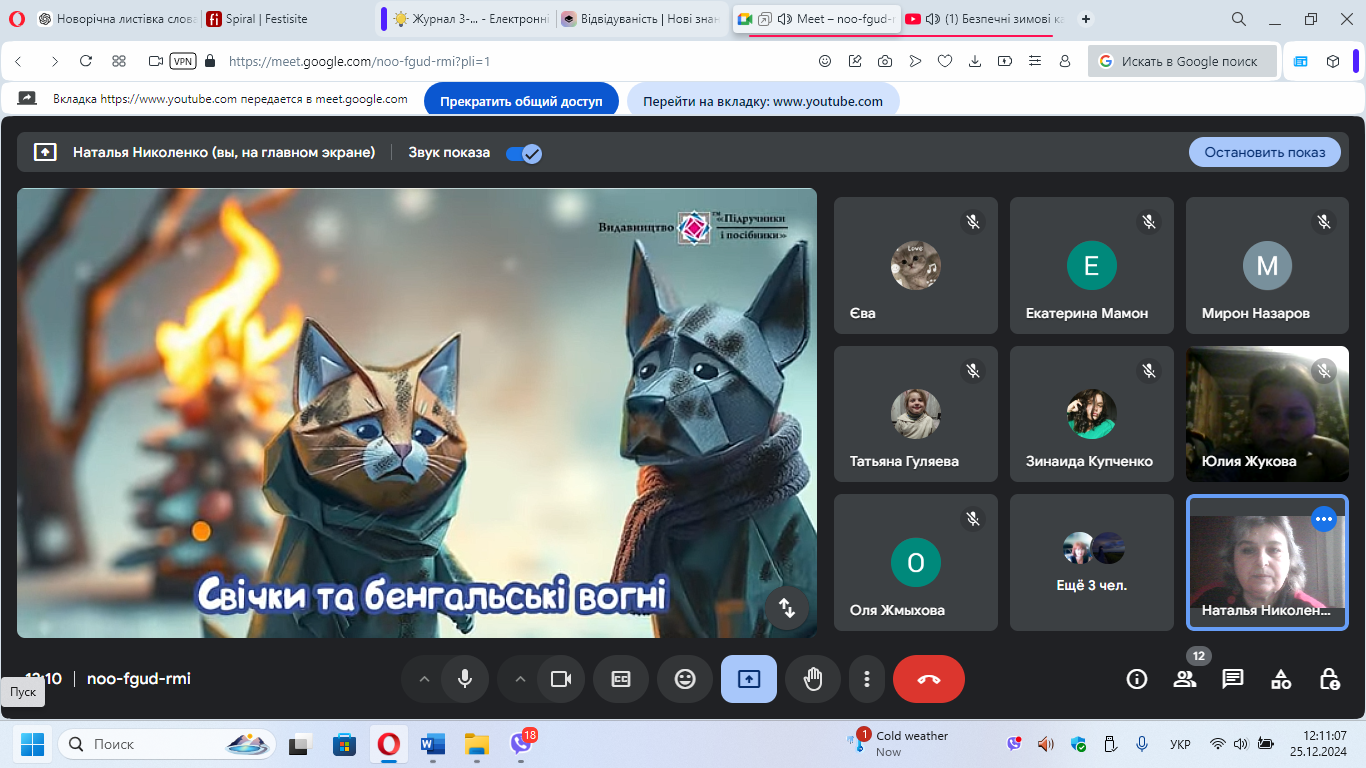
Task: Click the taskbar Поиск search box
Action: click(x=168, y=744)
